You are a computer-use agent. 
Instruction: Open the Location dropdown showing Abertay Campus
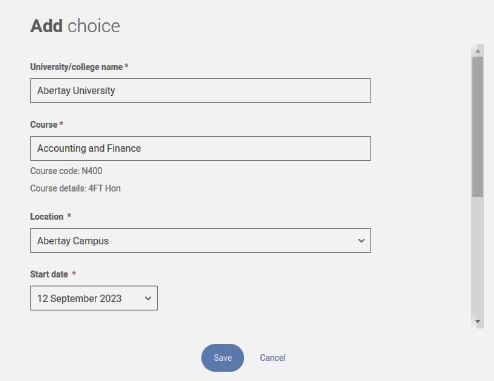200,240
